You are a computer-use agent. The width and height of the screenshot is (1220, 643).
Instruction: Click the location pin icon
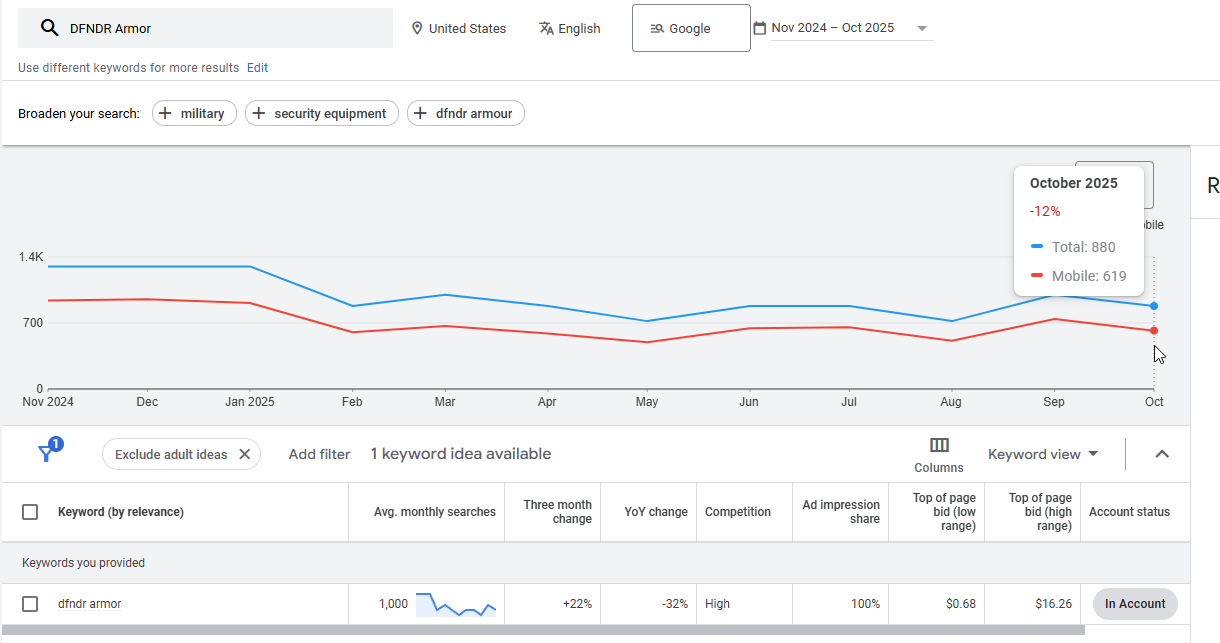point(417,28)
